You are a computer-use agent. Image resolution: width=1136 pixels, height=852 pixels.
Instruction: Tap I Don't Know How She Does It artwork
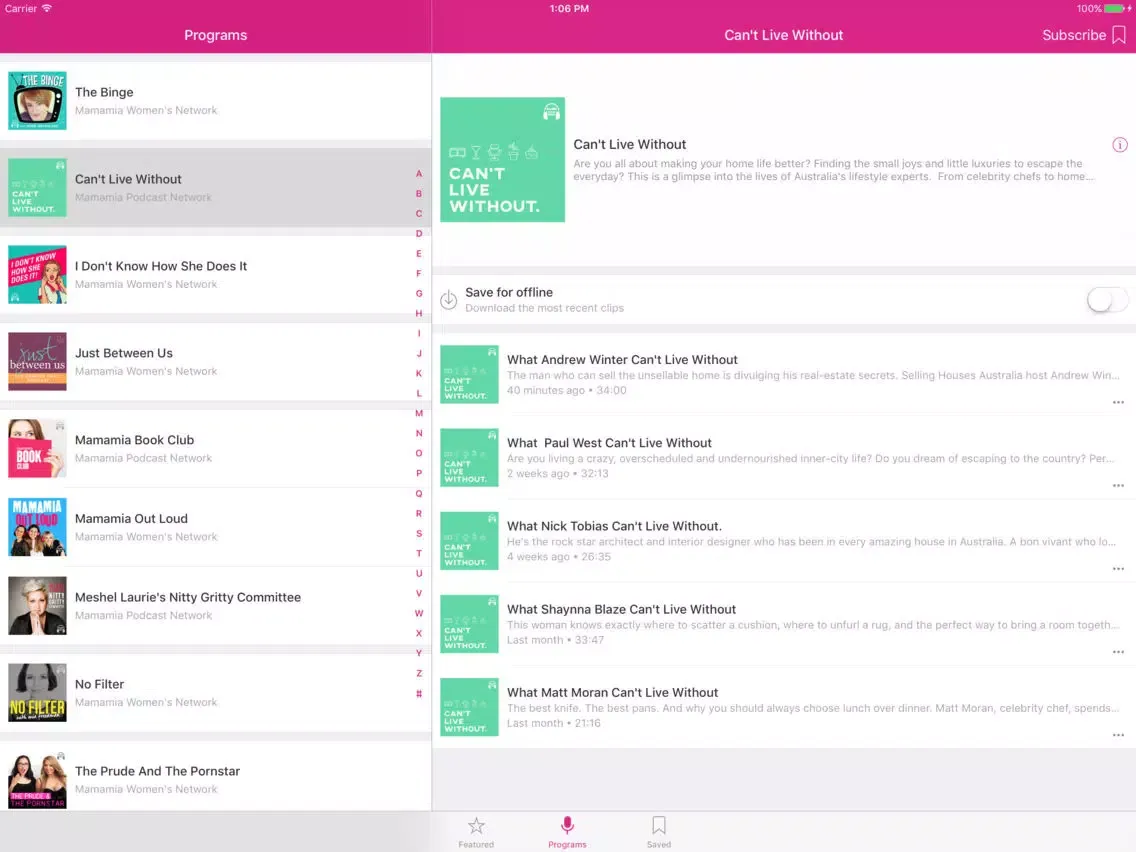(x=37, y=275)
